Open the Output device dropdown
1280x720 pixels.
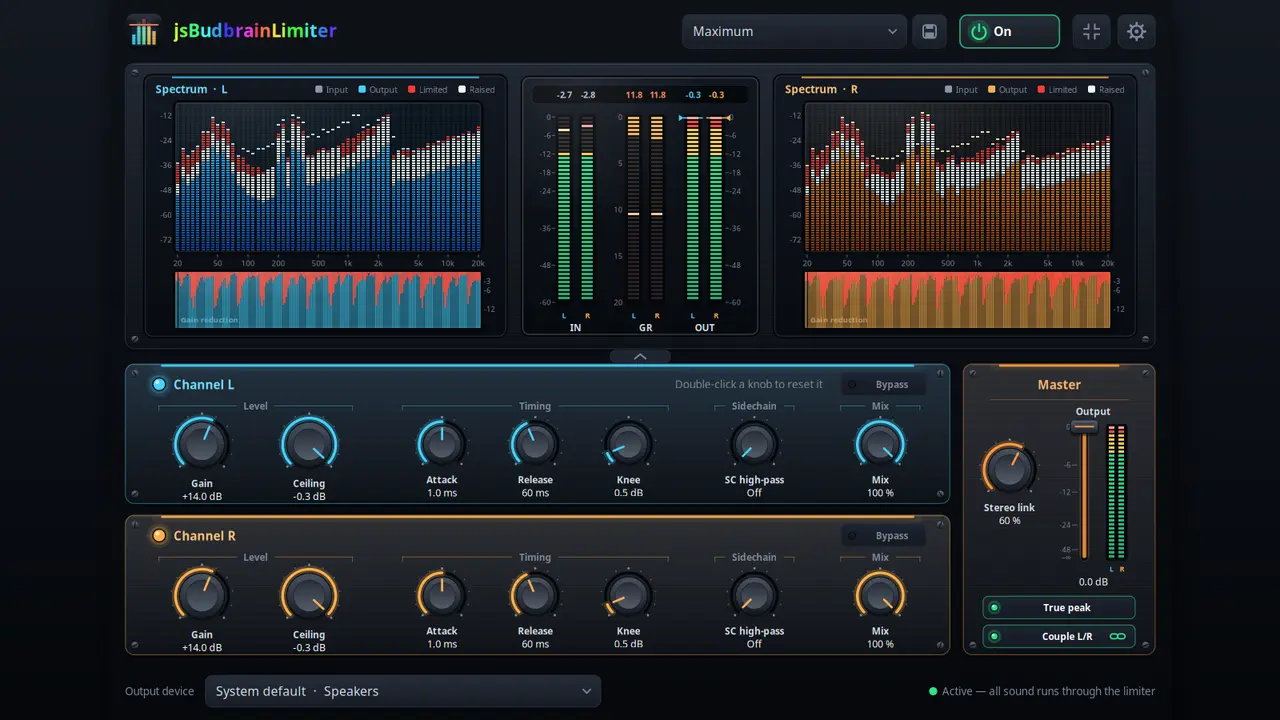point(403,691)
